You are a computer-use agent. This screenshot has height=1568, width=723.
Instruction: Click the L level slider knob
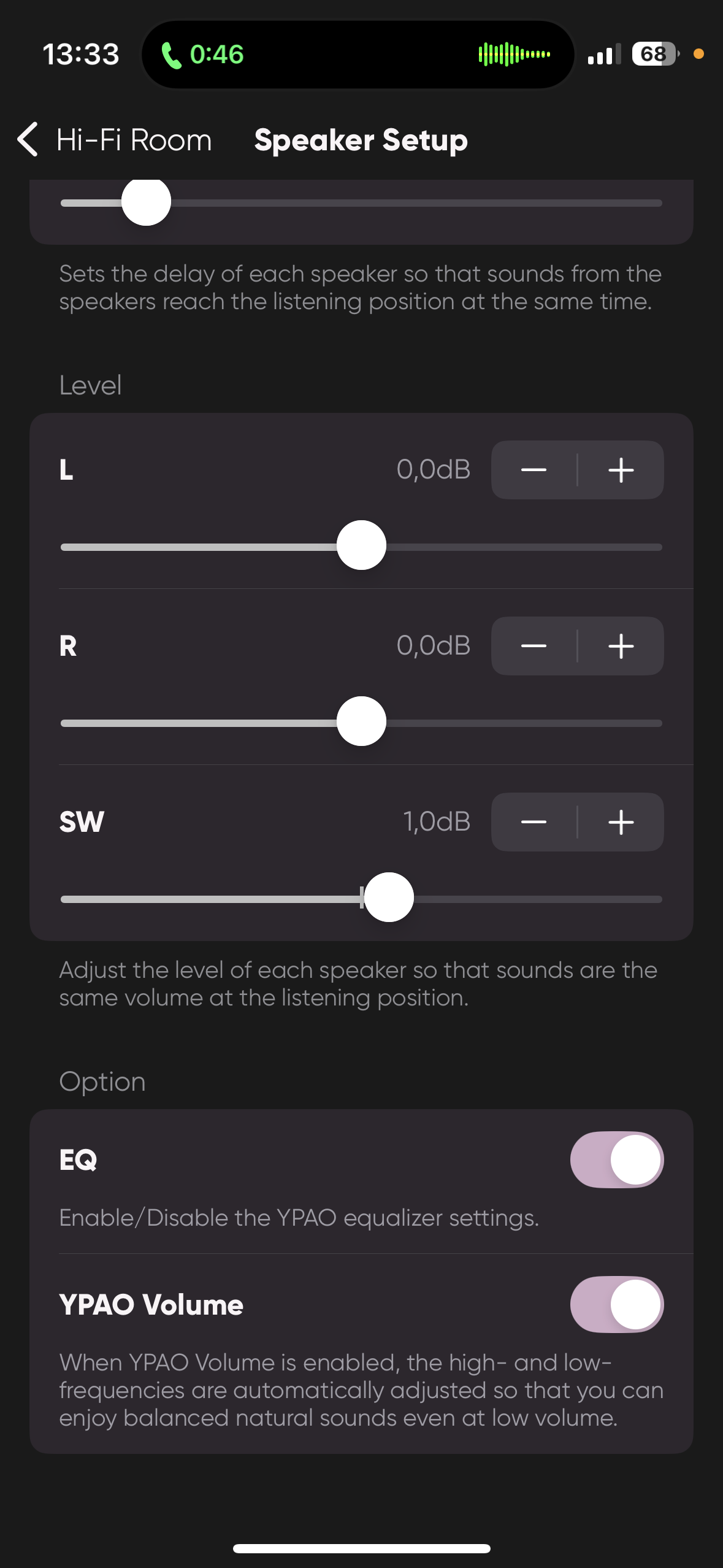pyautogui.click(x=361, y=545)
